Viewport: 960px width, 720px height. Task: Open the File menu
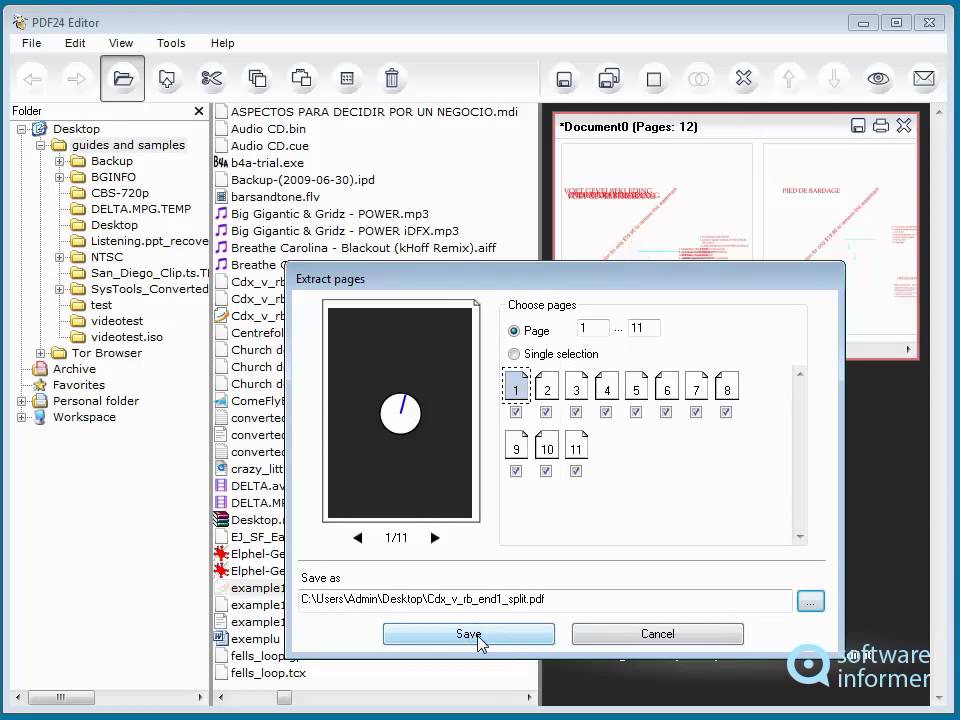pyautogui.click(x=32, y=43)
